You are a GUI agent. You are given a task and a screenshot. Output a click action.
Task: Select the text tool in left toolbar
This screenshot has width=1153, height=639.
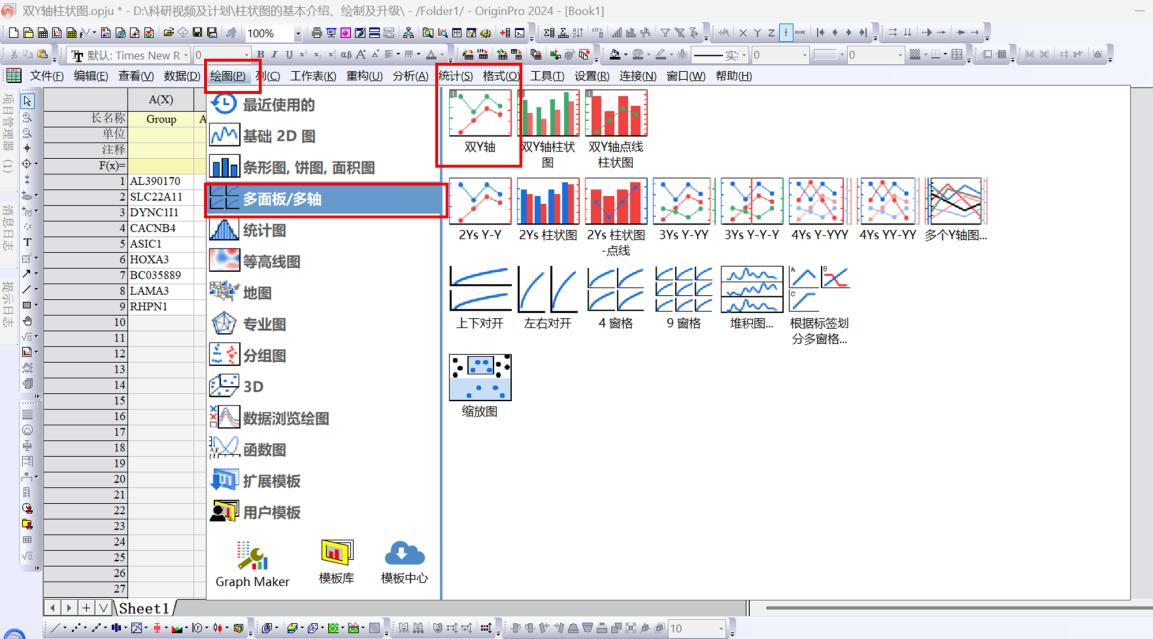(x=27, y=242)
